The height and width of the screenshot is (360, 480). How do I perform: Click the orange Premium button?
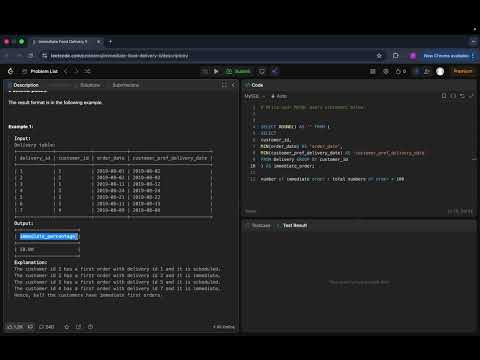(x=463, y=71)
